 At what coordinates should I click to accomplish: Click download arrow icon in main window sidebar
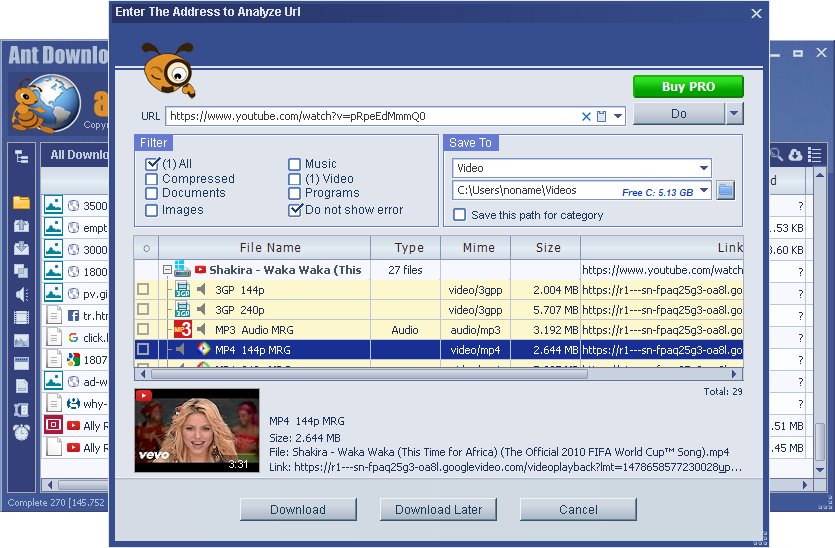(21, 248)
